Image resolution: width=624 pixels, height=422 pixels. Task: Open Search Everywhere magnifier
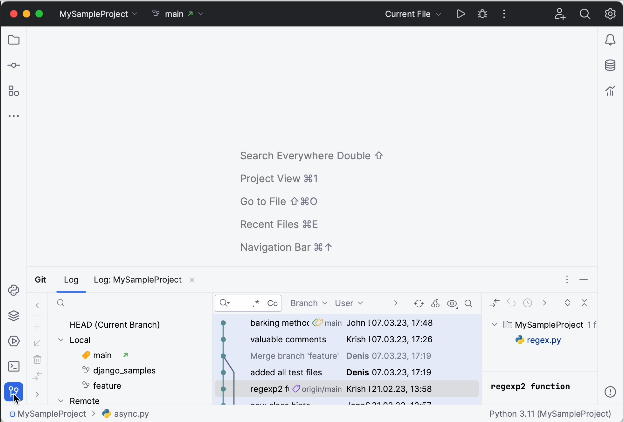point(585,14)
